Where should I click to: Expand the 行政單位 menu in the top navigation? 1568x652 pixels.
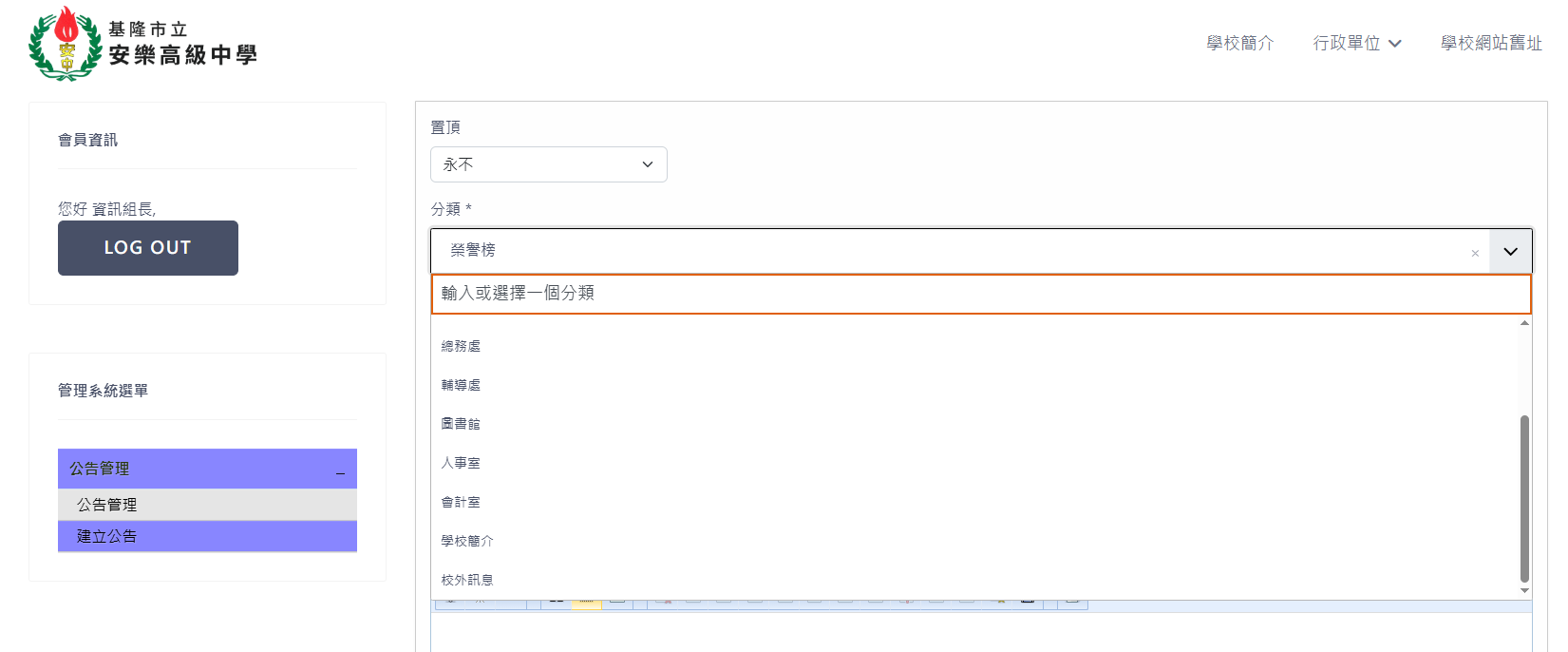click(x=1356, y=43)
